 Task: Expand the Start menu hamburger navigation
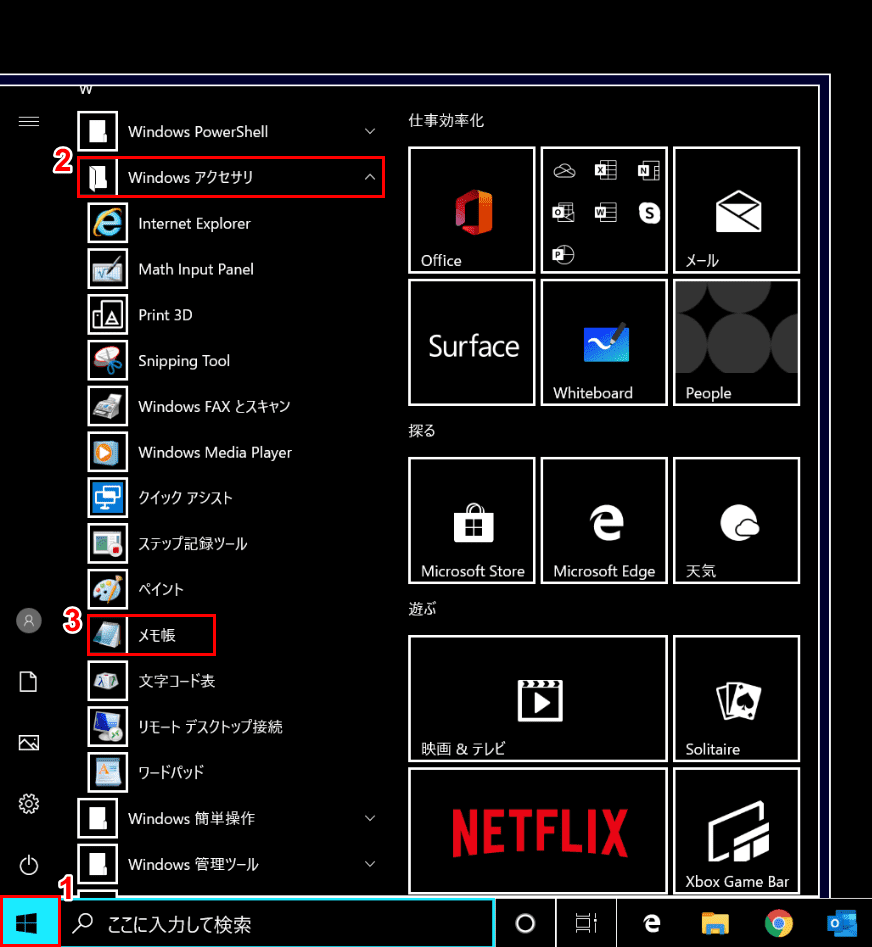click(x=29, y=122)
